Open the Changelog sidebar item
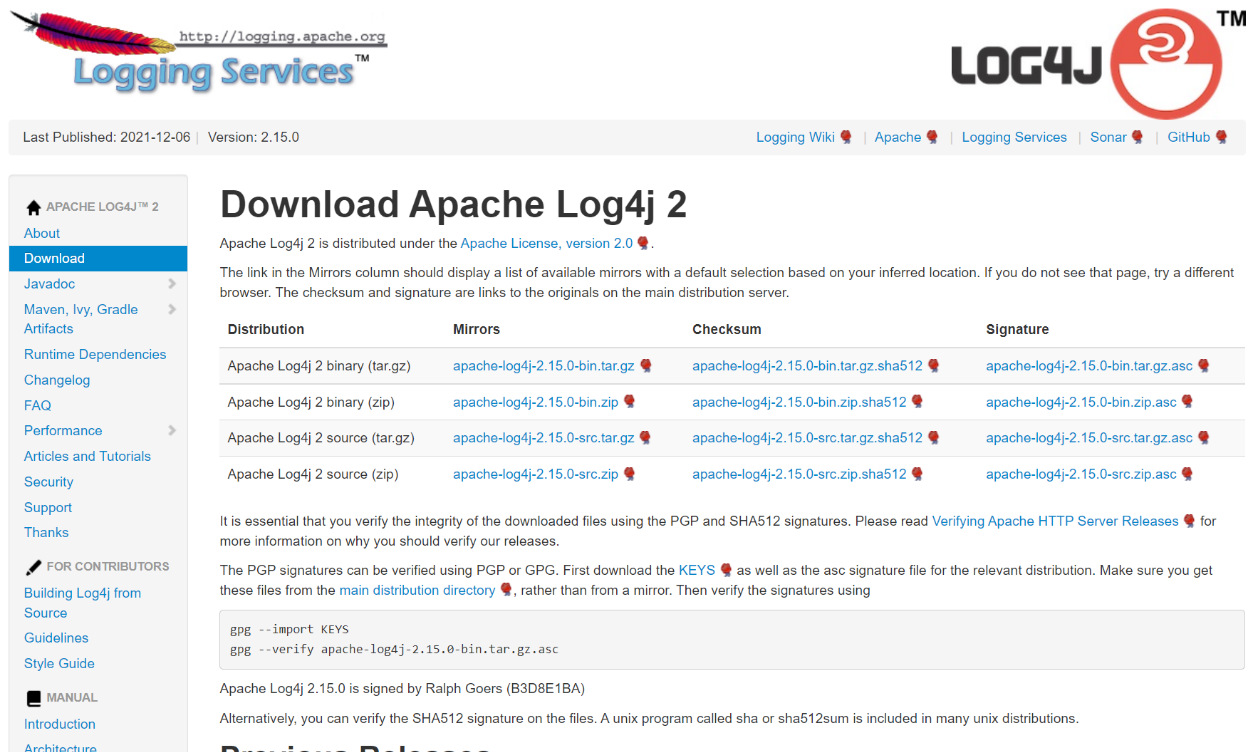This screenshot has width=1248, height=752. [57, 380]
